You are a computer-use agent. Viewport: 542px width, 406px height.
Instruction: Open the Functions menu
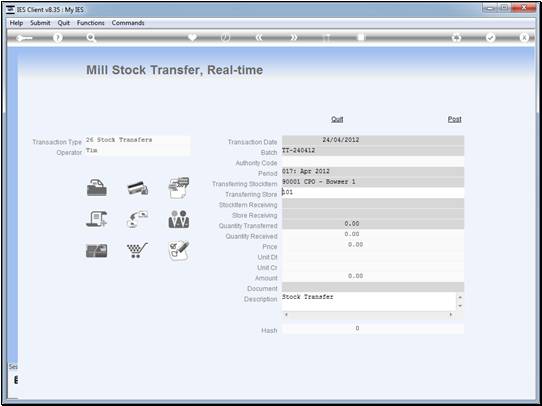91,23
